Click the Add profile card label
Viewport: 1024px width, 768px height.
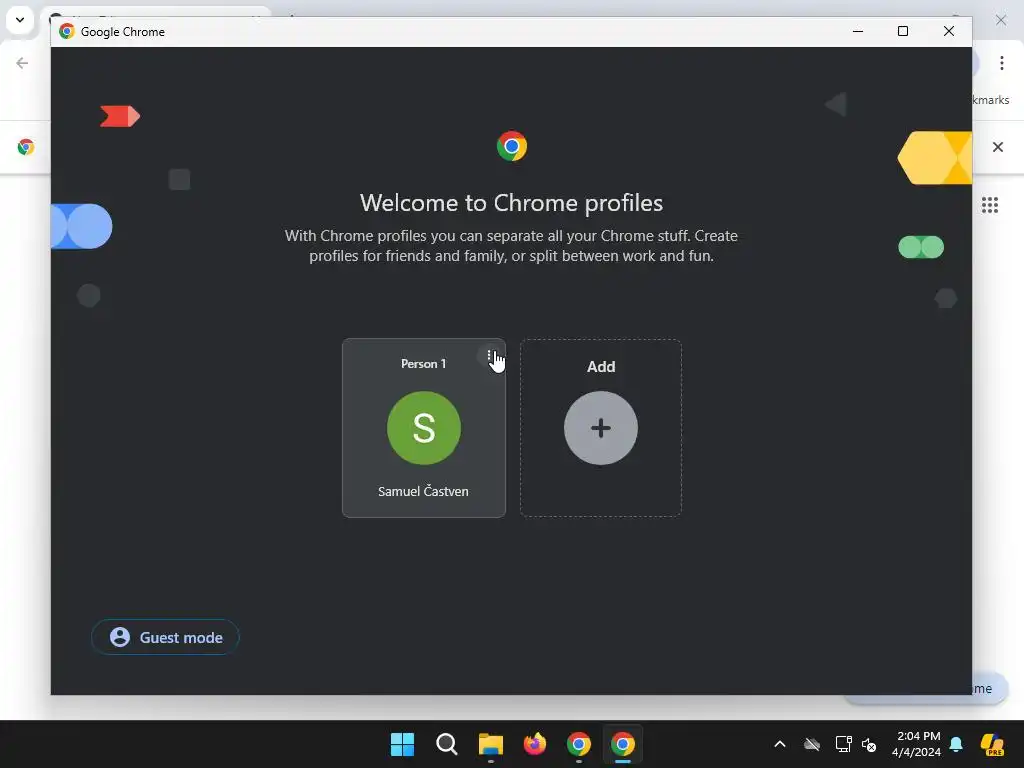pos(601,366)
